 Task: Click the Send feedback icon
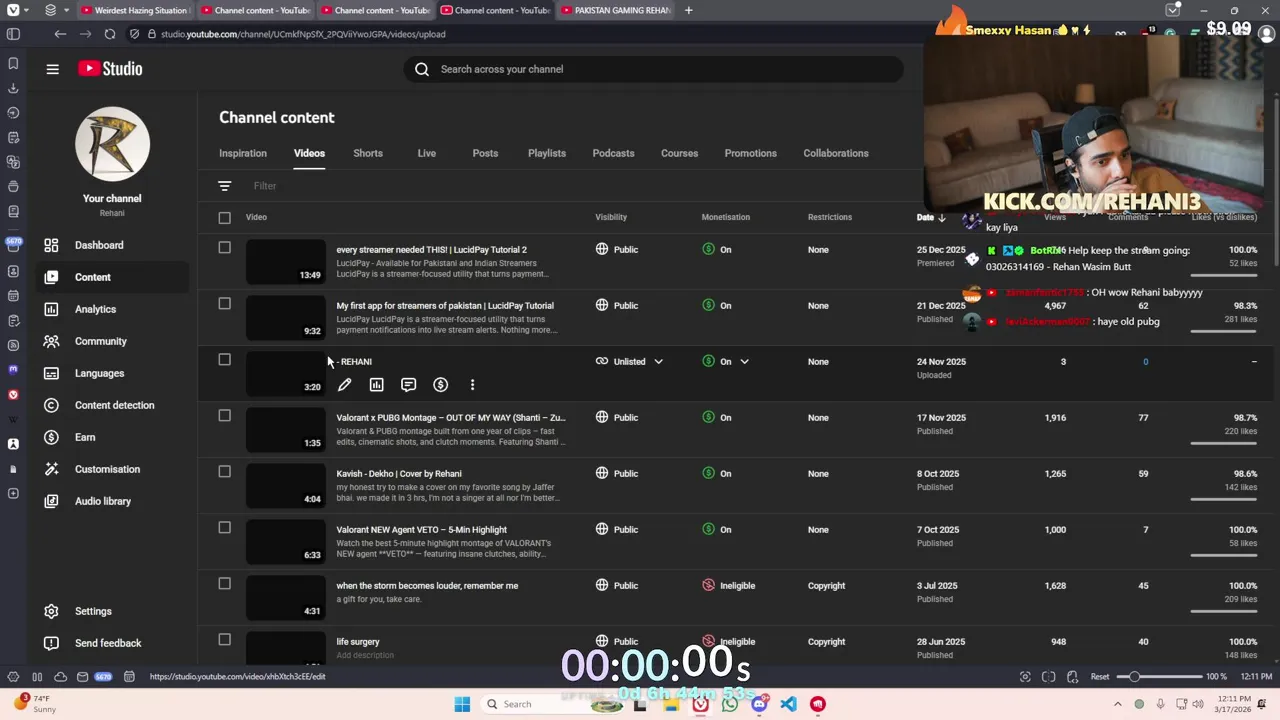(x=51, y=643)
